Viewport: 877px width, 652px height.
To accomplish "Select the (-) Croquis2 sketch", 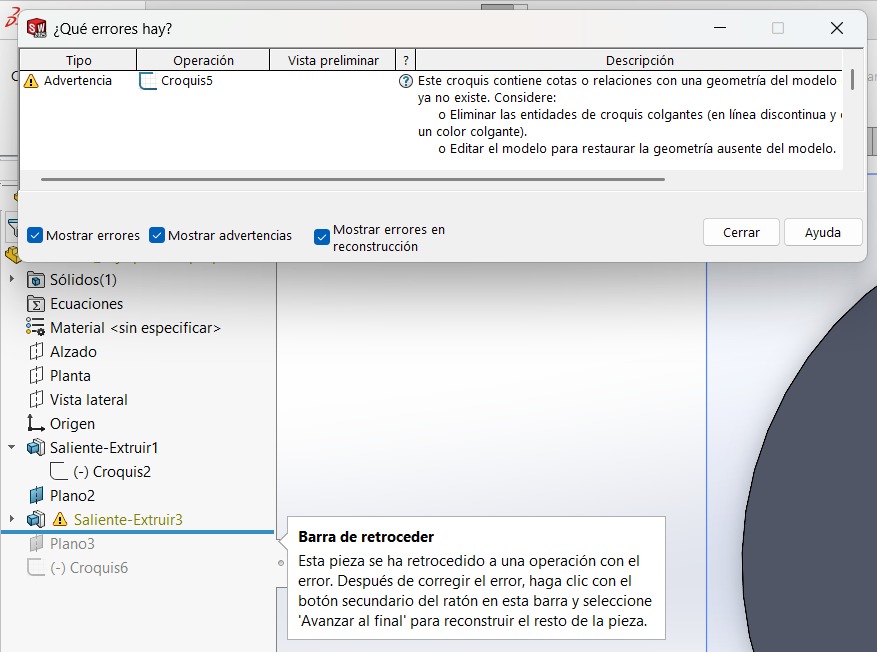I will [x=112, y=472].
